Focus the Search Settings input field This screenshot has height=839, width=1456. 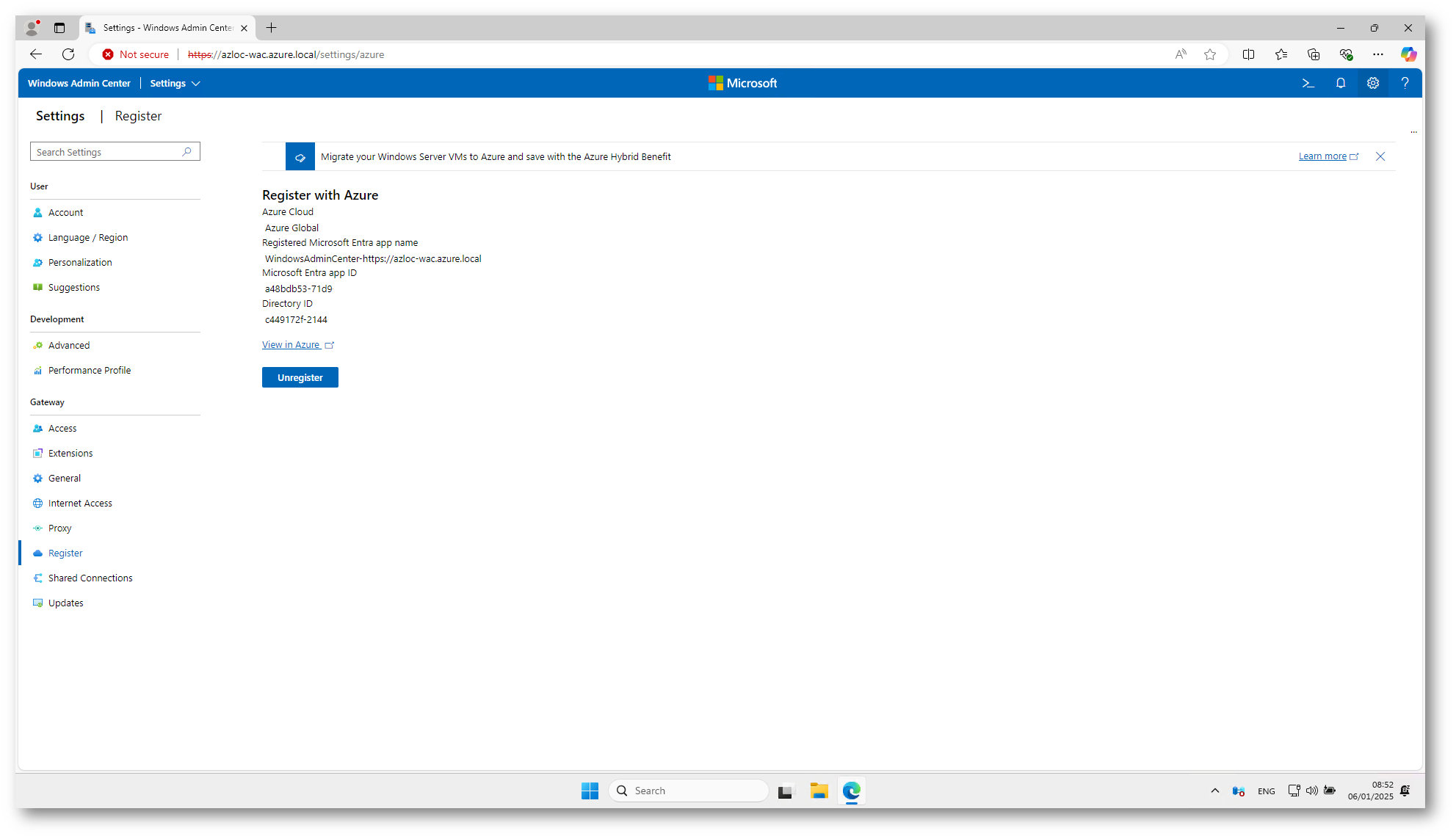115,152
